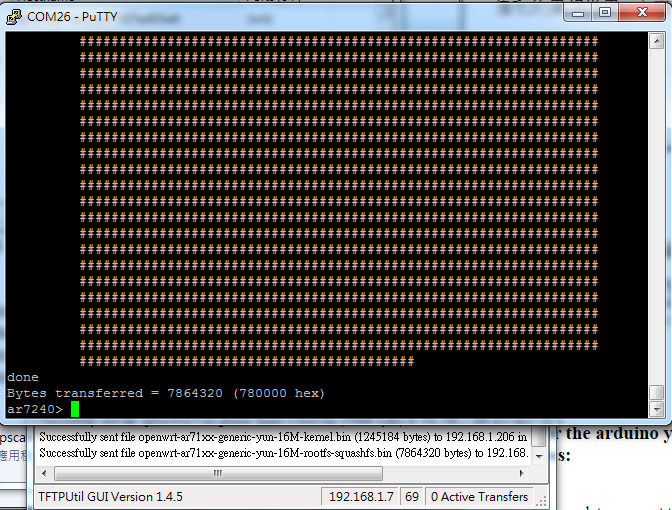Minimize the COM26 PuTTY window
Image resolution: width=672 pixels, height=510 pixels.
[578, 12]
